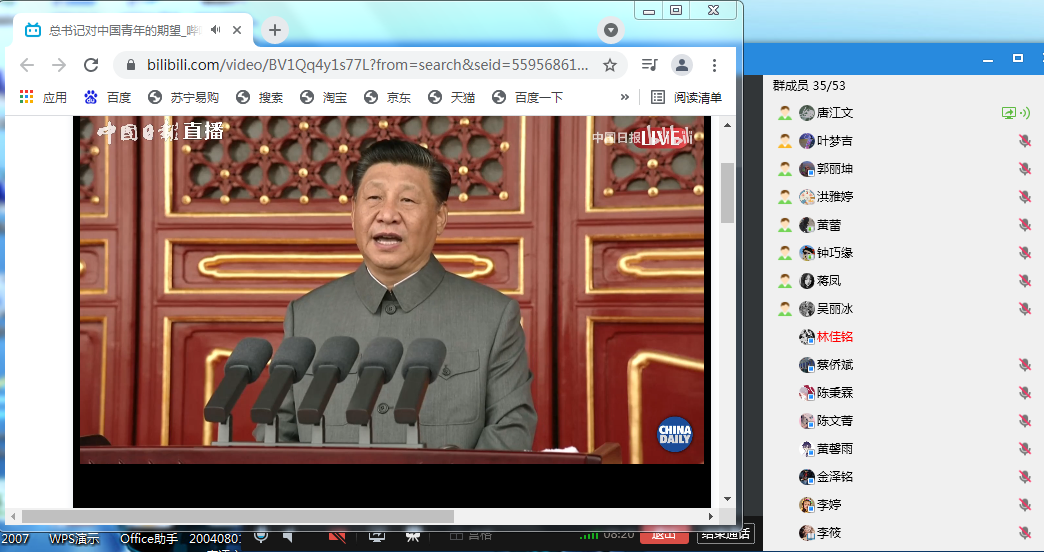Image resolution: width=1044 pixels, height=552 pixels.
Task: Click the red 退出 button
Action: tap(664, 535)
